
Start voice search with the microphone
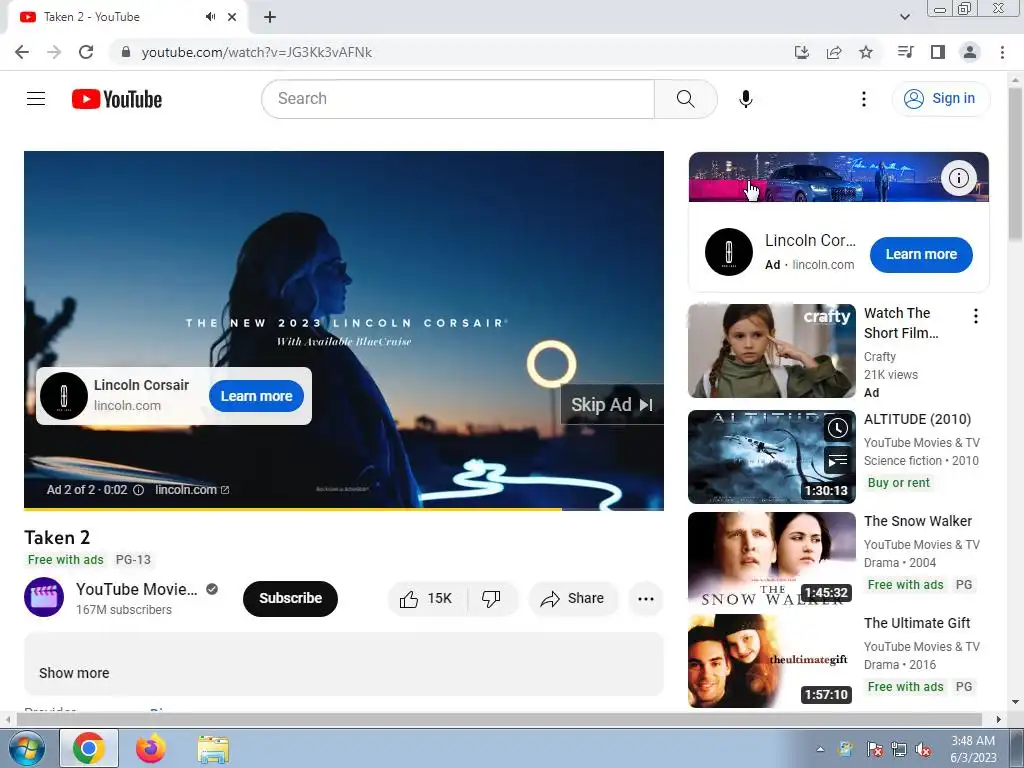(x=745, y=99)
